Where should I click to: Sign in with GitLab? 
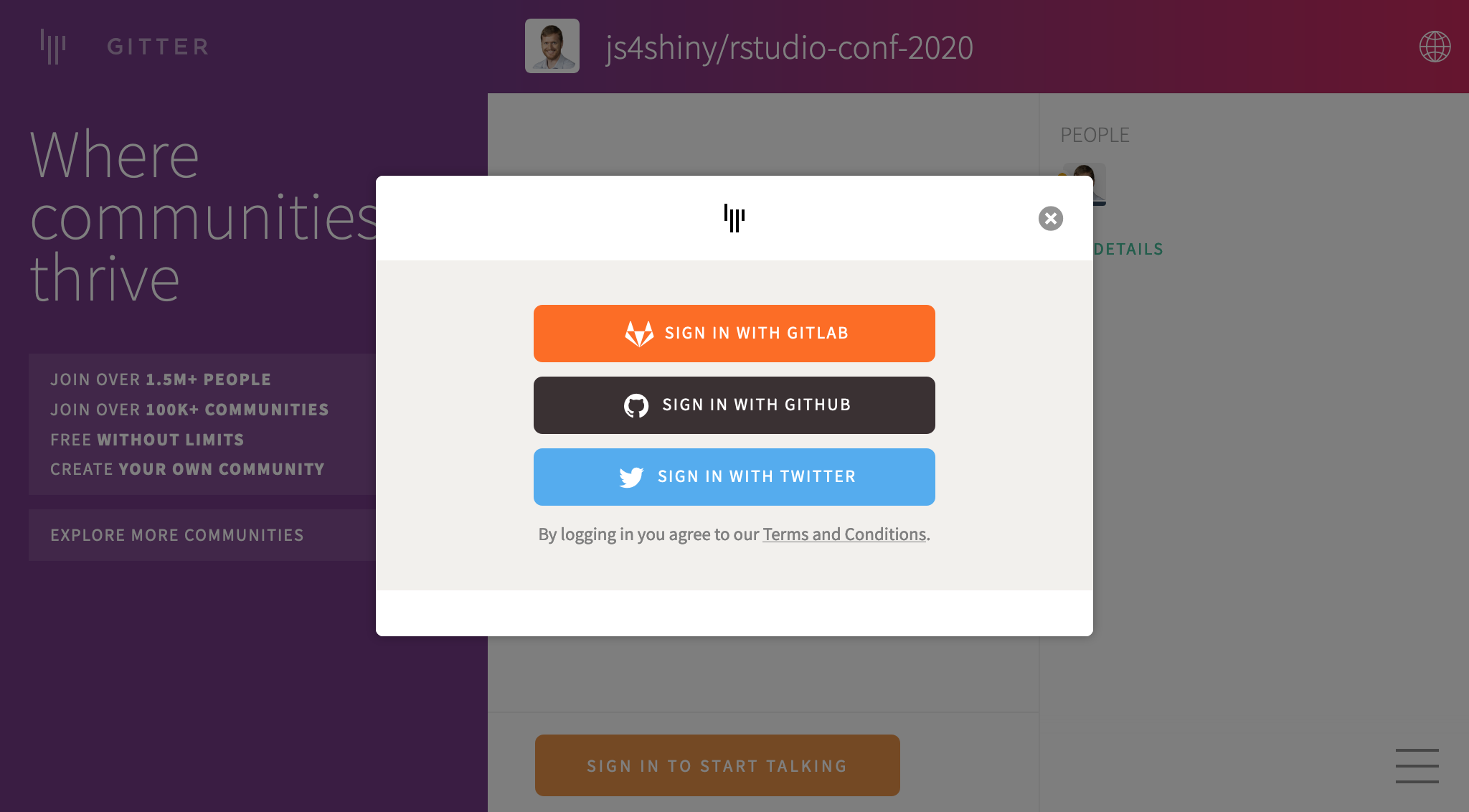click(734, 334)
